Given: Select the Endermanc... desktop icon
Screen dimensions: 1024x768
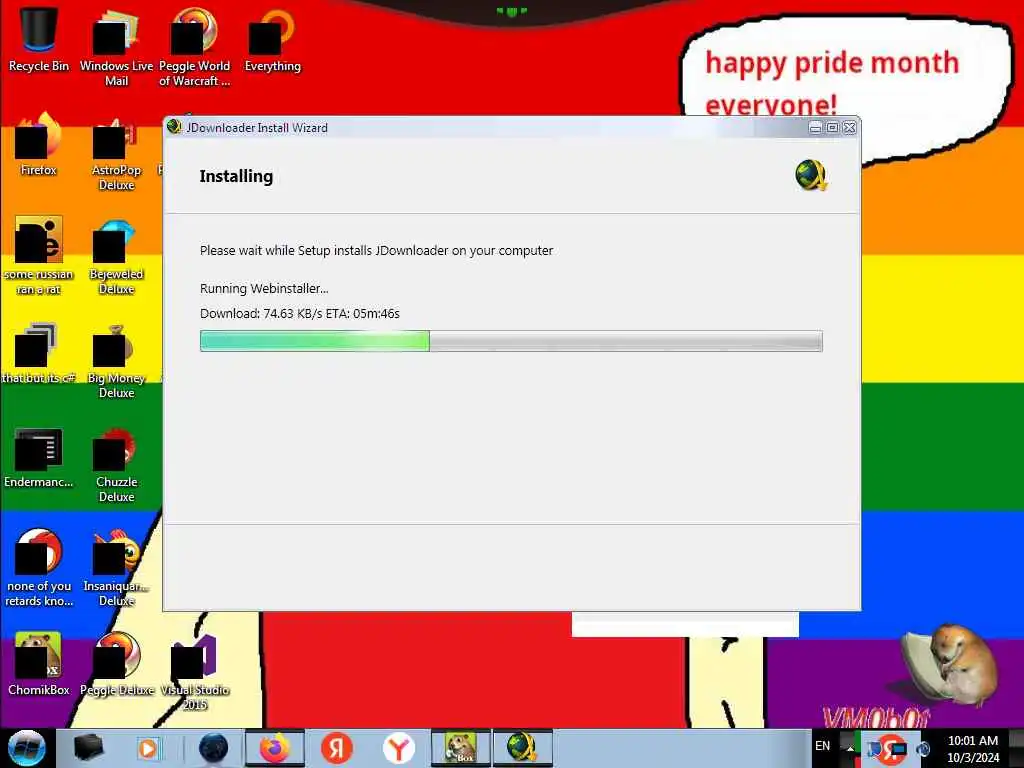Looking at the screenshot, I should [x=39, y=458].
